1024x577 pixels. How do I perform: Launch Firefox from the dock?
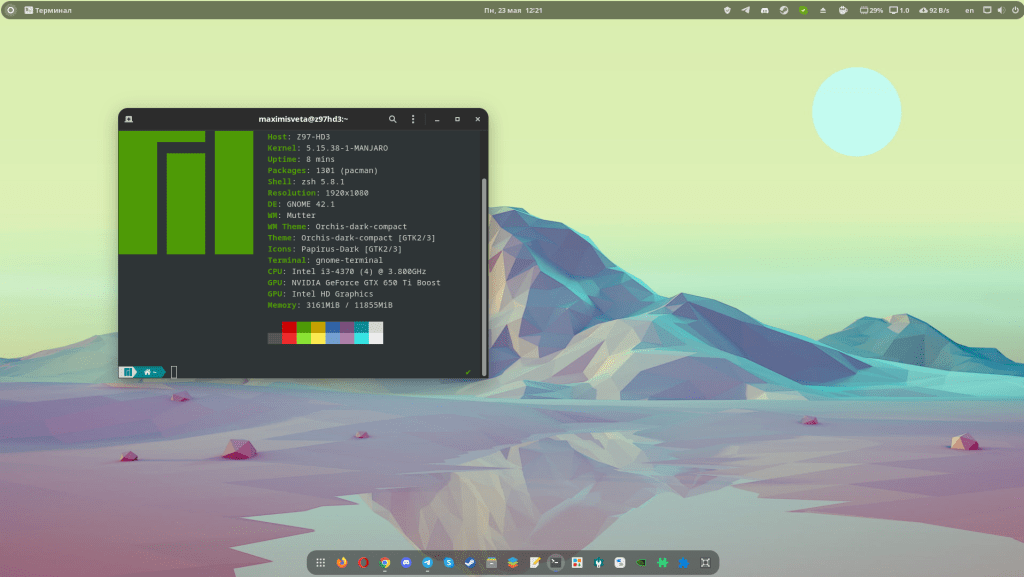(341, 563)
